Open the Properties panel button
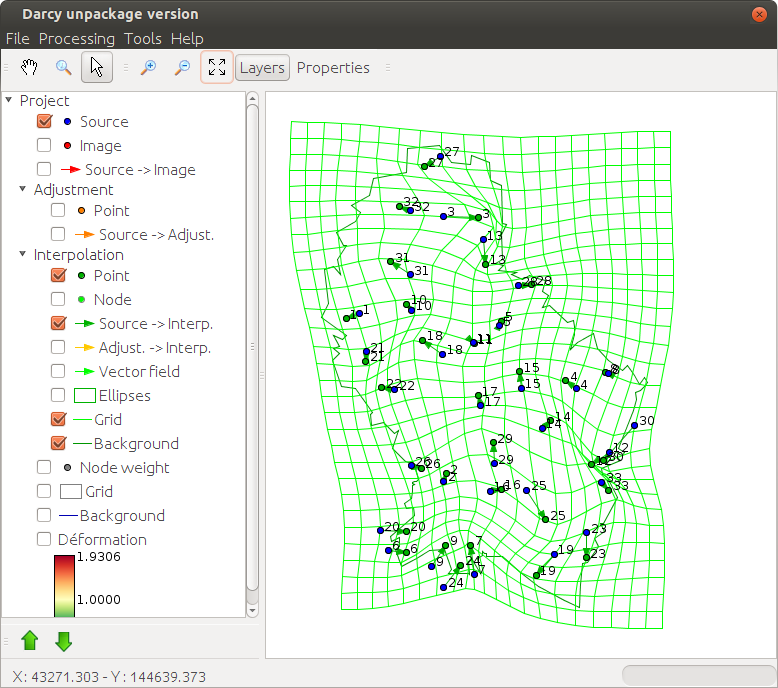 (333, 68)
